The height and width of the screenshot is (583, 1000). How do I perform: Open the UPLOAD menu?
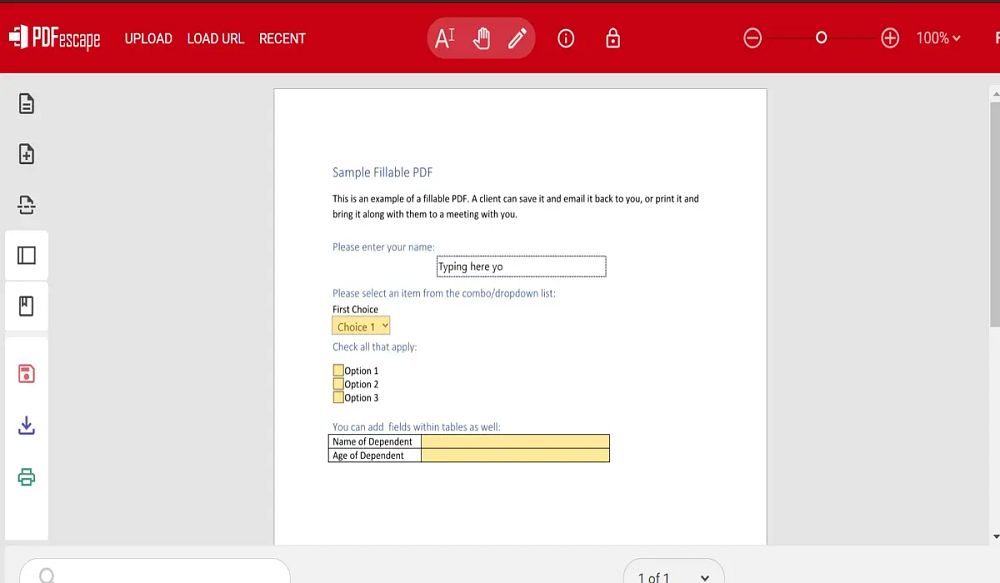tap(149, 38)
